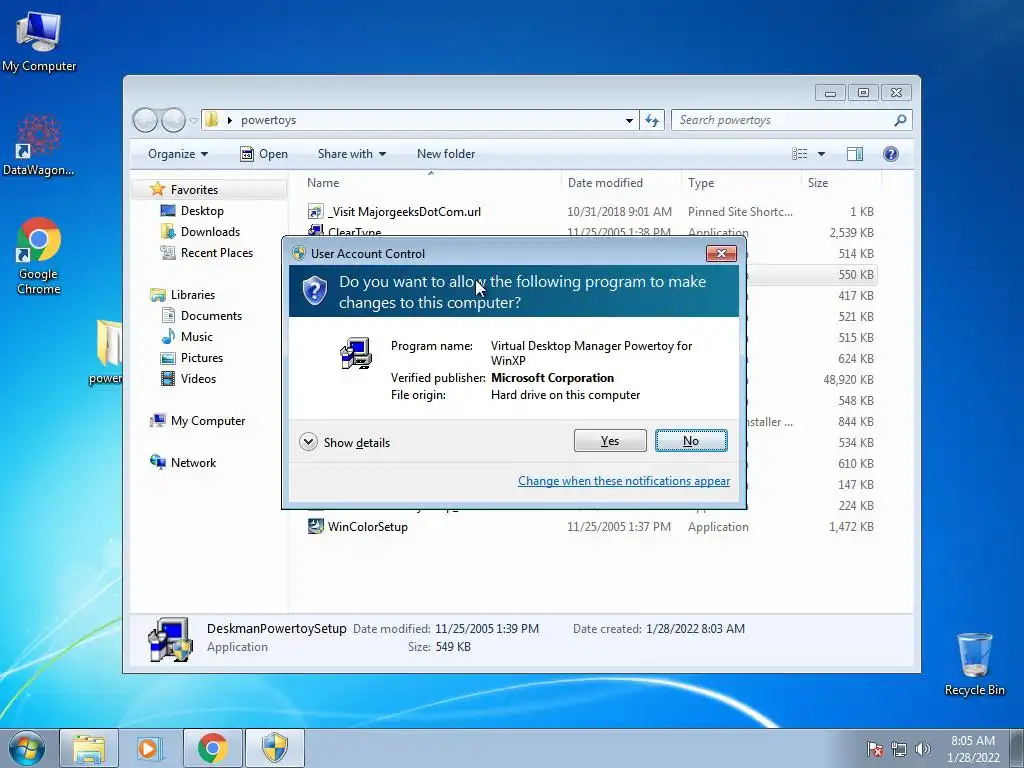Open Explorer help icon
This screenshot has width=1024, height=768.
891,153
